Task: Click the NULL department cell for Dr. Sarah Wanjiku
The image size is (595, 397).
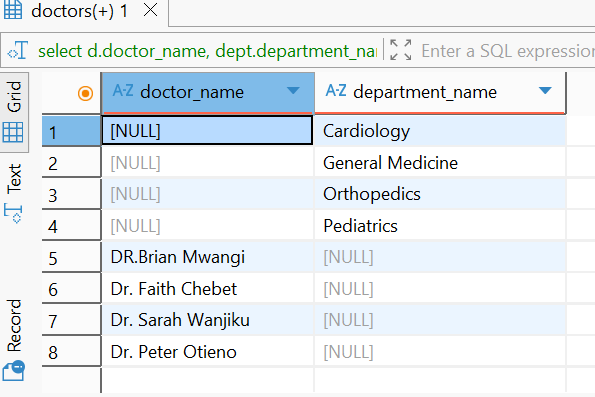Action: click(440, 320)
